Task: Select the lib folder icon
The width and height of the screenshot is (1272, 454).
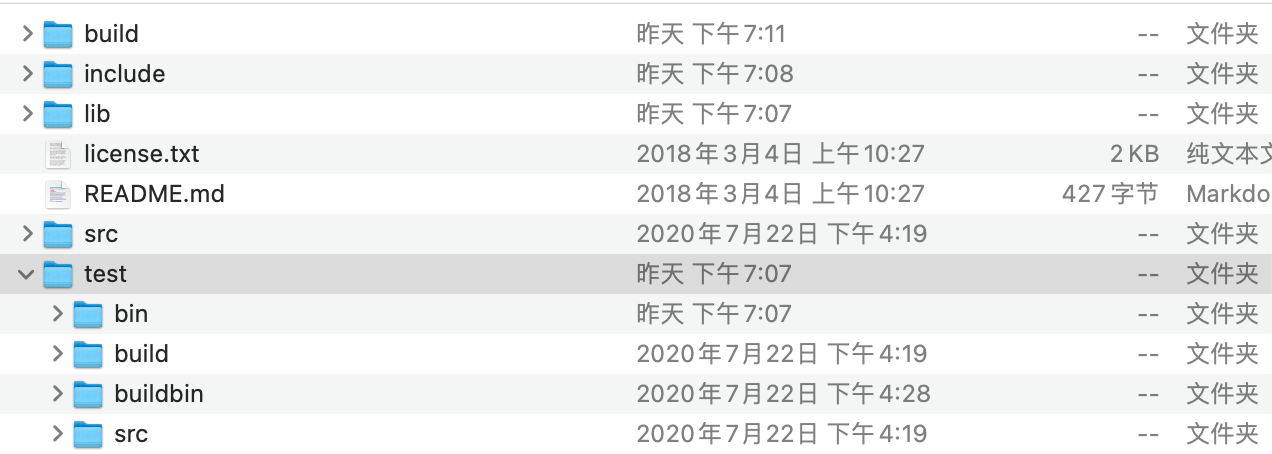Action: point(58,114)
